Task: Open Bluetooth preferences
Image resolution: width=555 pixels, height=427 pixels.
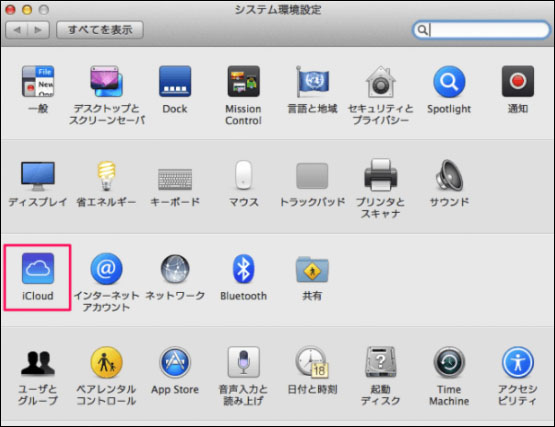Action: (244, 268)
